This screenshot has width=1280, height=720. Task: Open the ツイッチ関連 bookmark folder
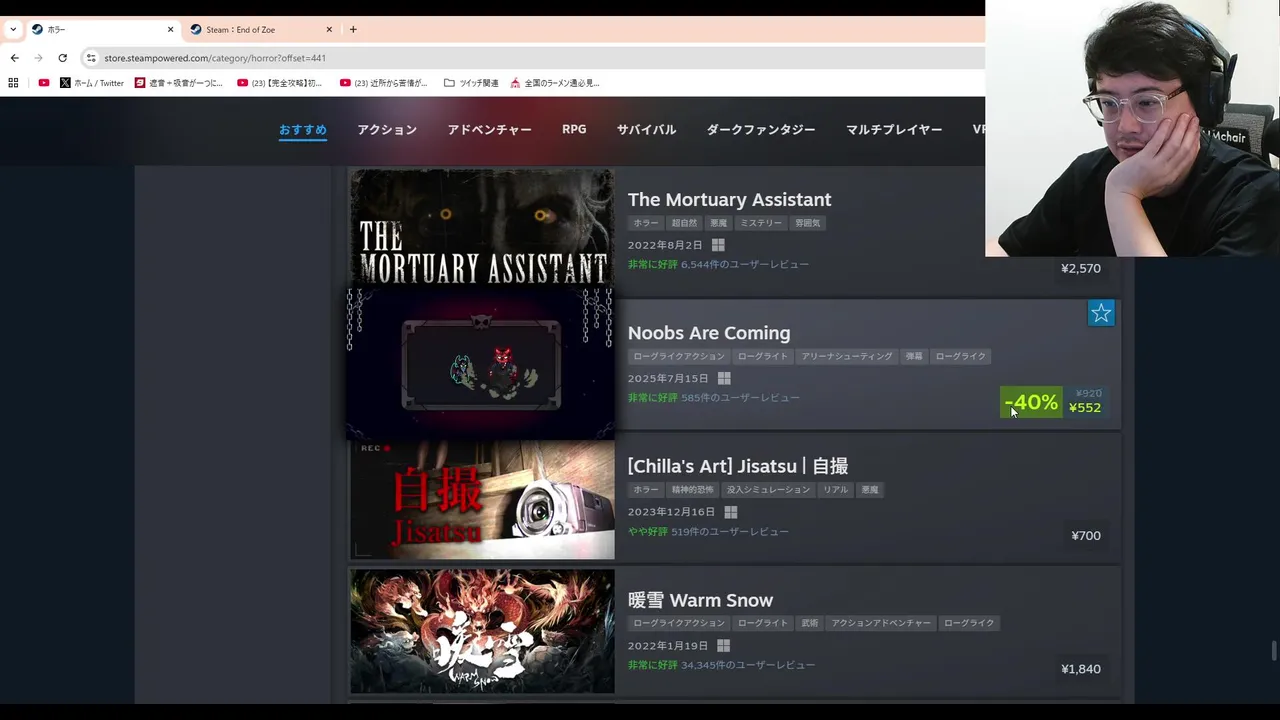471,83
